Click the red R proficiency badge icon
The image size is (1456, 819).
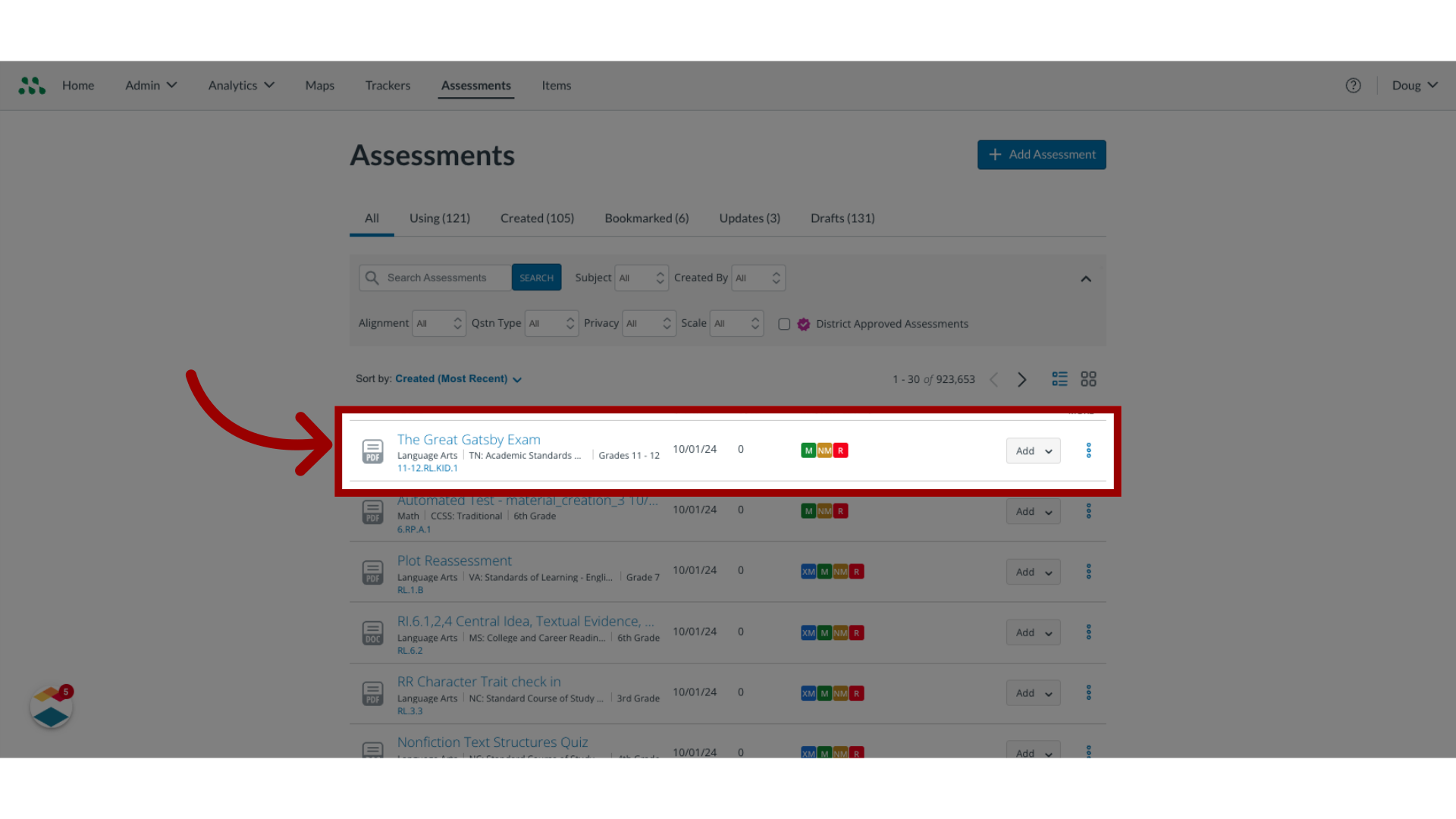(x=840, y=450)
